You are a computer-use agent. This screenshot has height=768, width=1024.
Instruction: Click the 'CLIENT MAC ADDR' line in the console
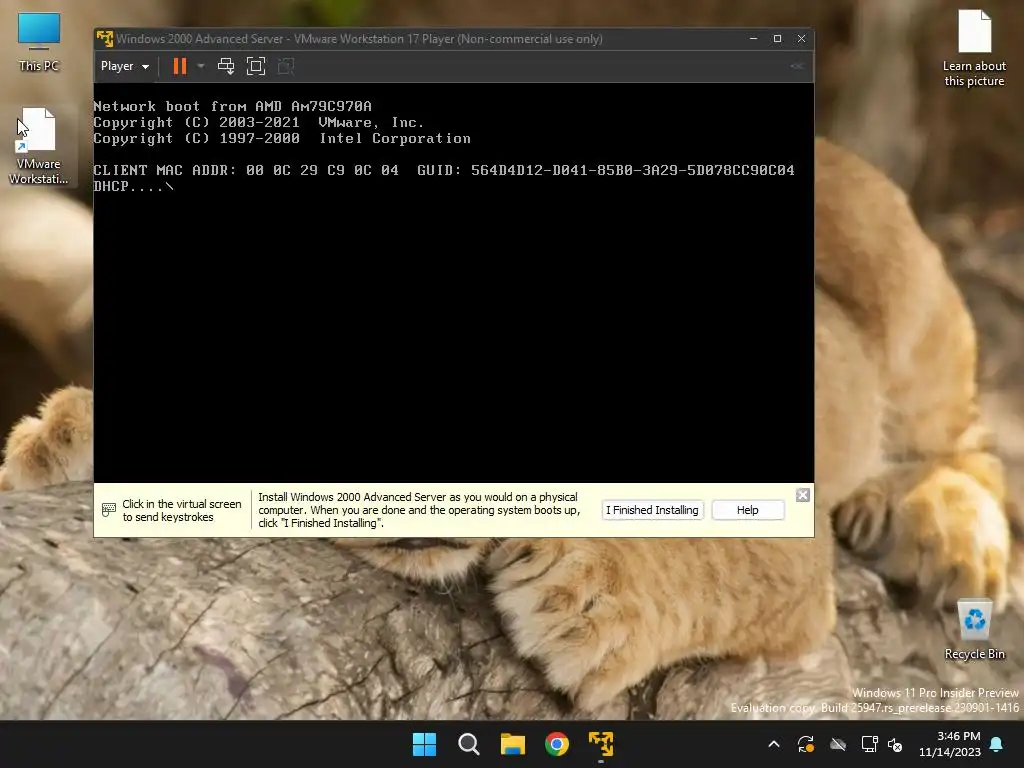(x=444, y=170)
